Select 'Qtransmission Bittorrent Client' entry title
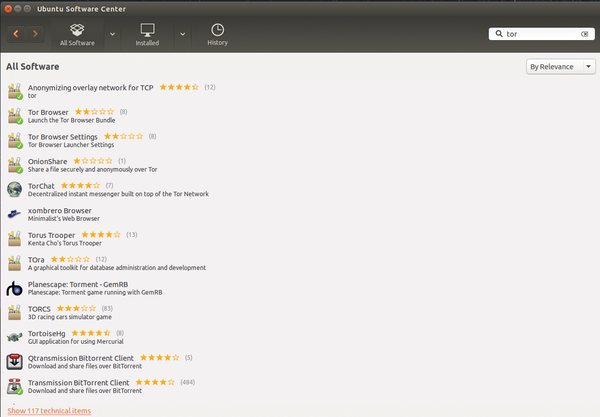This screenshot has width=600, height=417. pyautogui.click(x=81, y=358)
